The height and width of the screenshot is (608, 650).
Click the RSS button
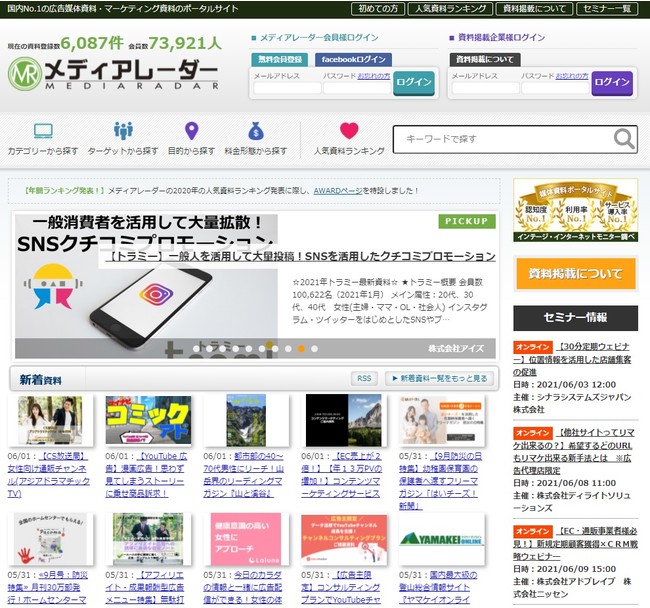[x=364, y=378]
